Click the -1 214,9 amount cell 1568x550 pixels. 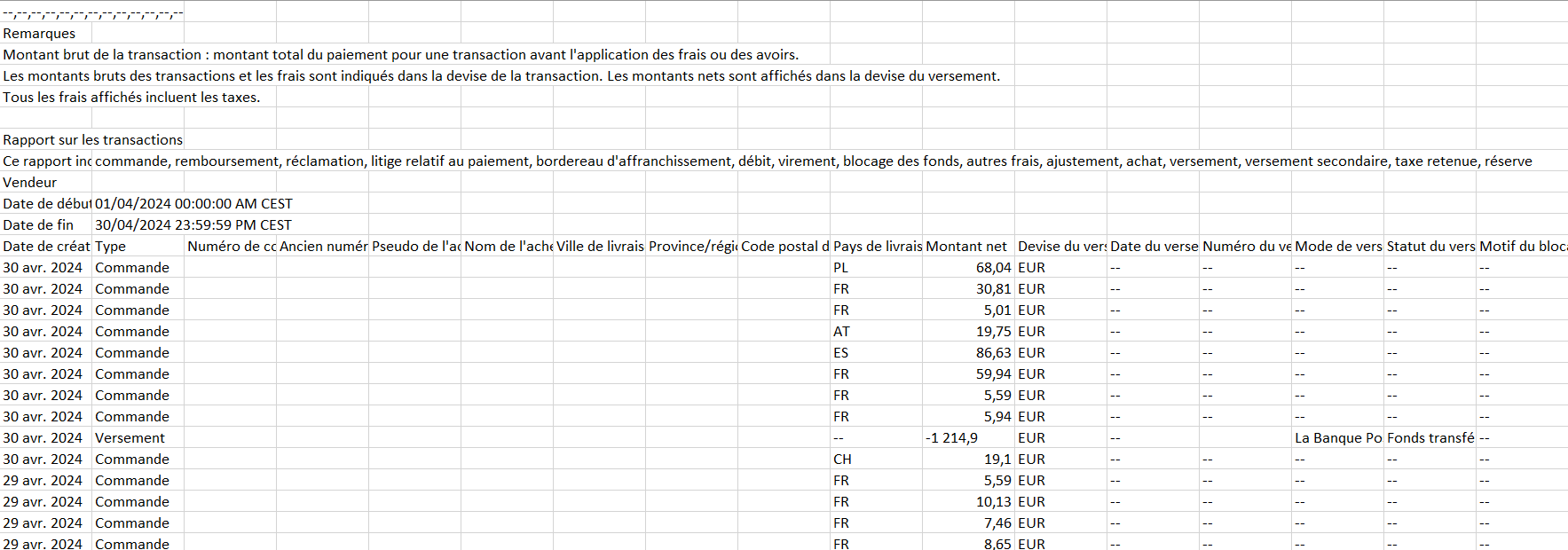[952, 438]
